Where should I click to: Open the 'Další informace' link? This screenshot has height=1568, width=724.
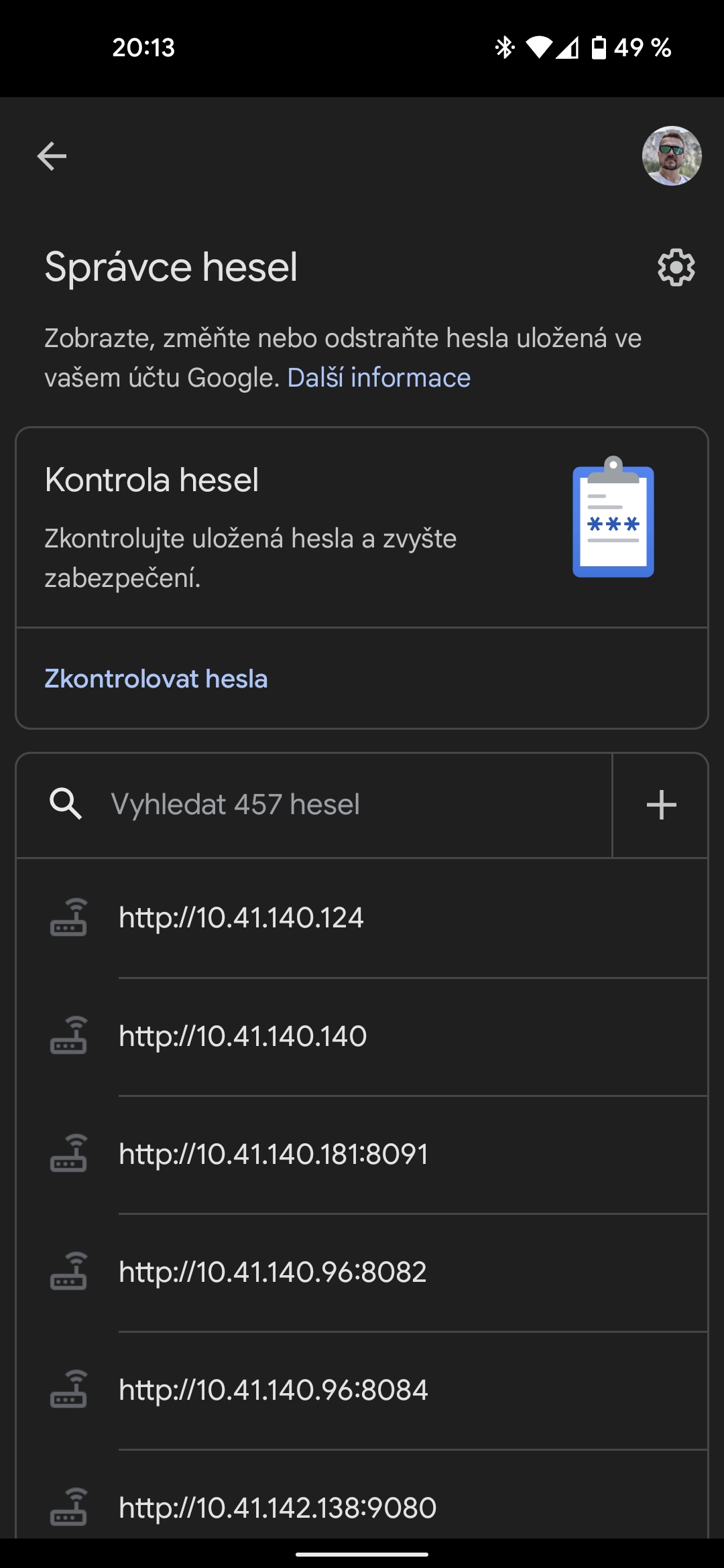click(379, 378)
